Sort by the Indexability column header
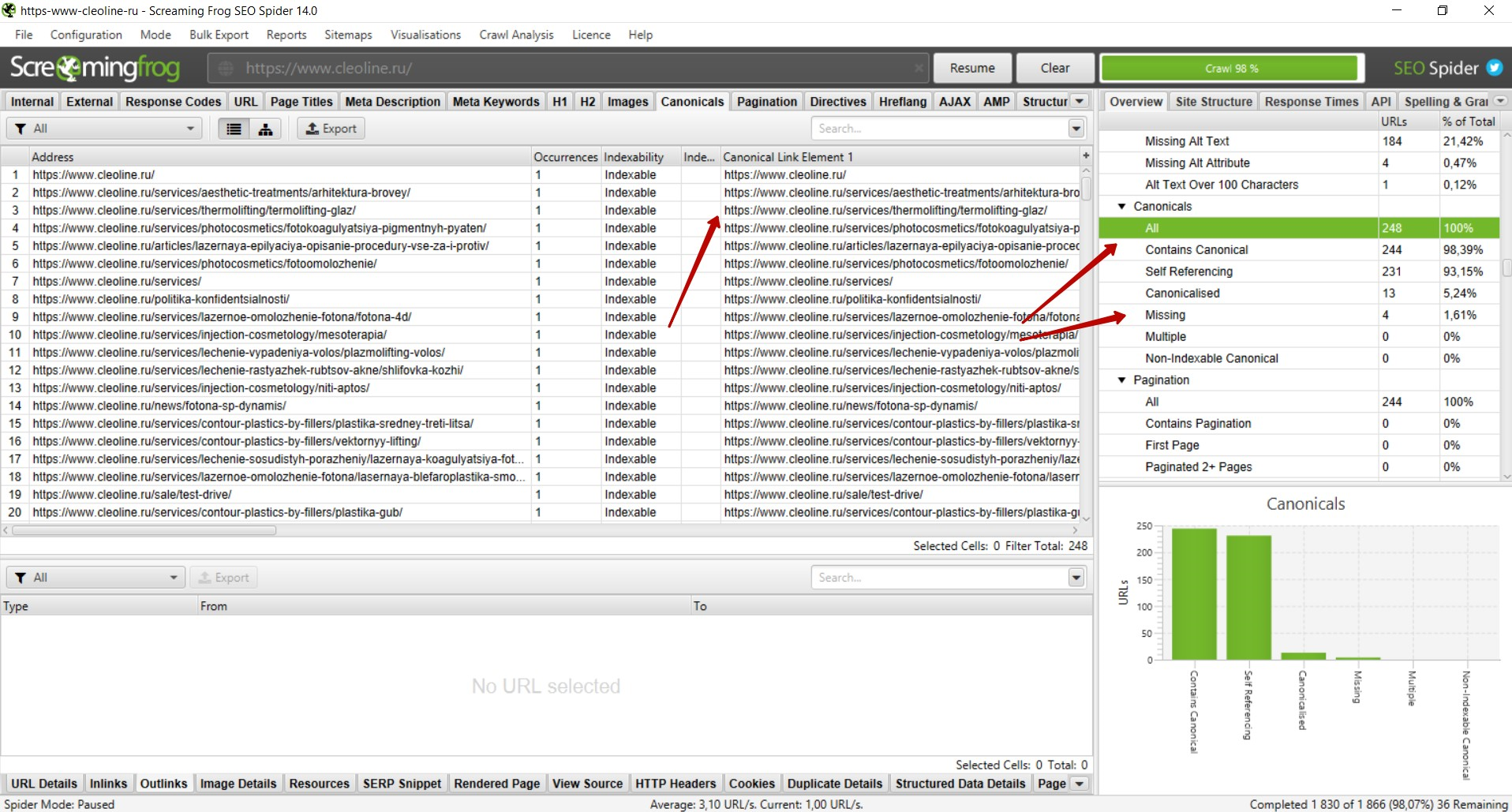The height and width of the screenshot is (812, 1512). (641, 157)
